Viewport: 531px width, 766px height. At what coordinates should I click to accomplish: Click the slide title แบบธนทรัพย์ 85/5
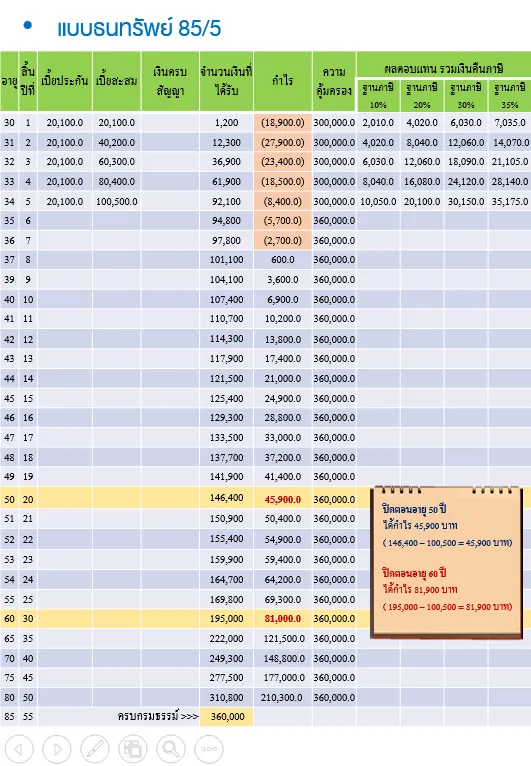(x=139, y=28)
